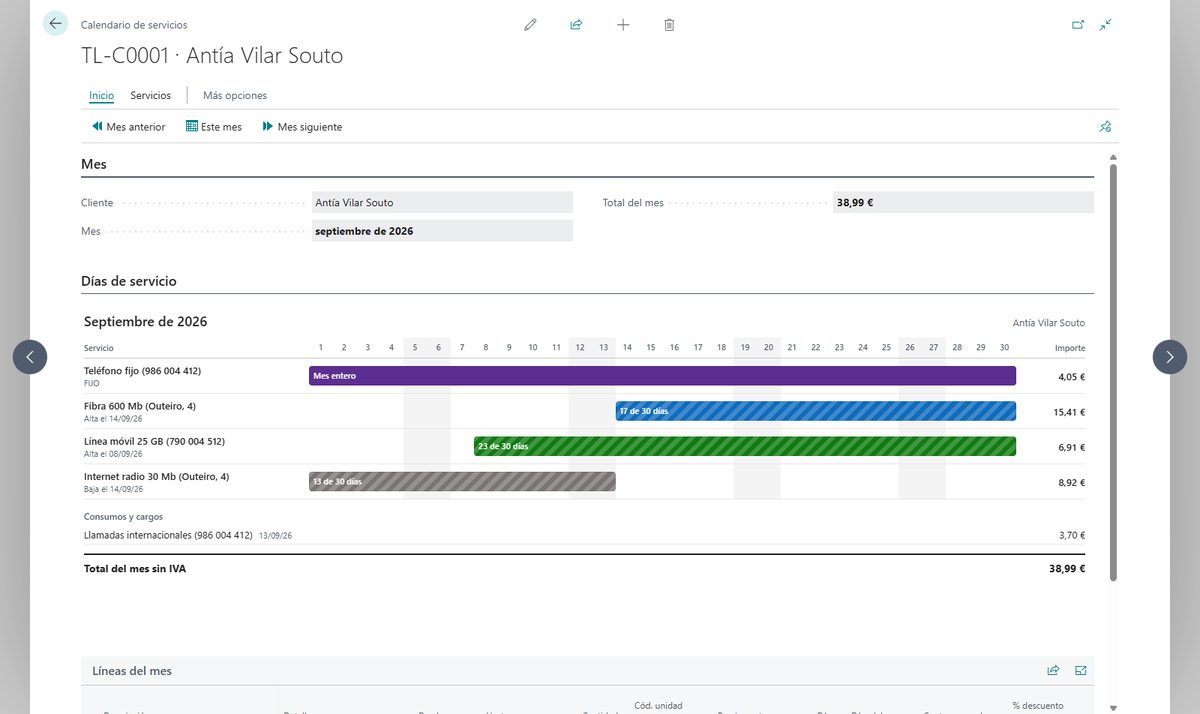Image resolution: width=1200 pixels, height=714 pixels.
Task: Open the share icon in the top bar
Action: click(576, 25)
